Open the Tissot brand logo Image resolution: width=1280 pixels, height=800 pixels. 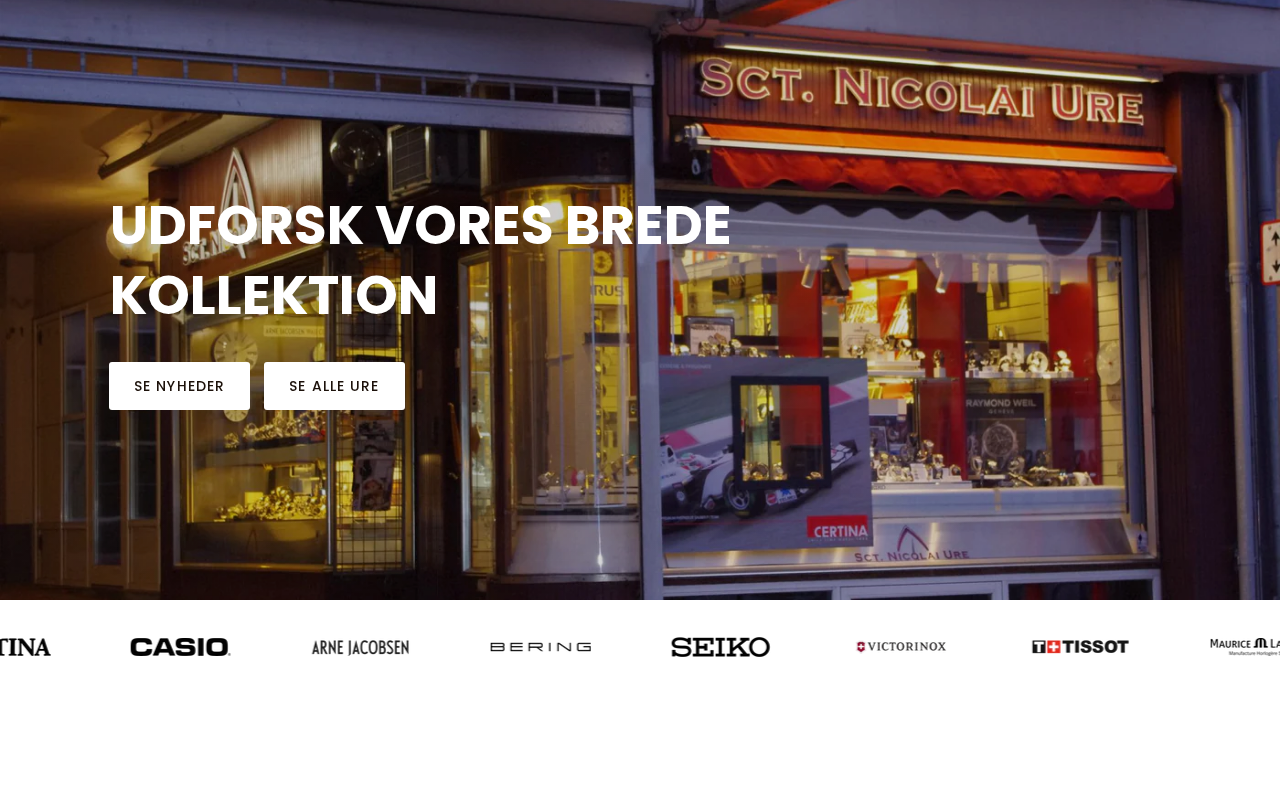point(1080,647)
